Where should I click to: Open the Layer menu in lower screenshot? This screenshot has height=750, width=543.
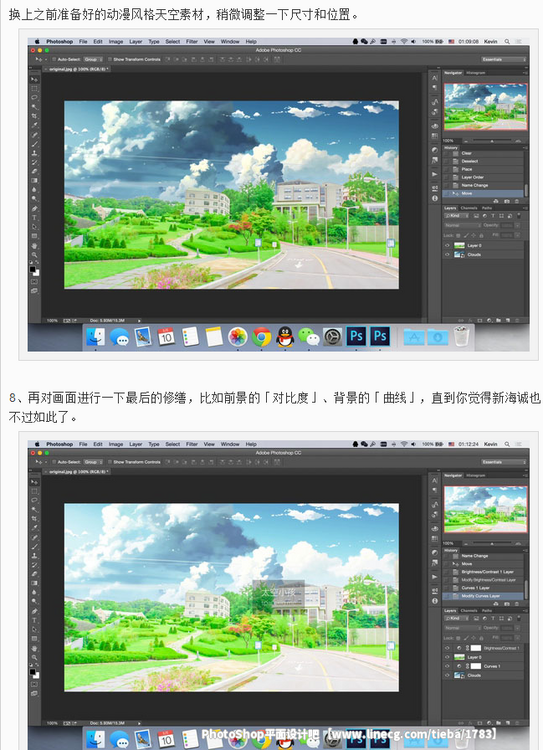[136, 444]
